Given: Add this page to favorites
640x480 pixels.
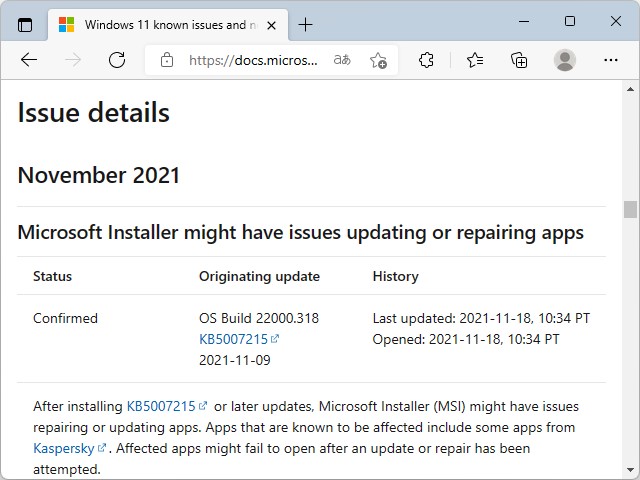Looking at the screenshot, I should point(378,60).
